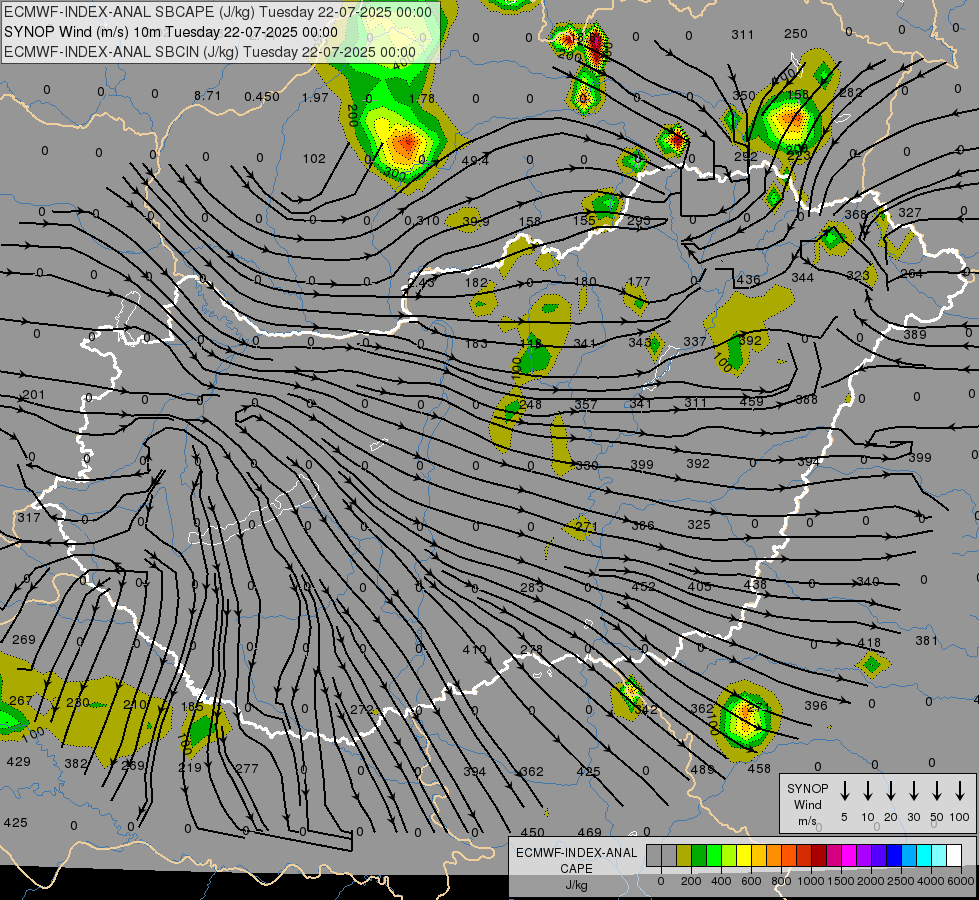
Task: Click the 1500 tick in CAPE legend
Action: [840, 881]
